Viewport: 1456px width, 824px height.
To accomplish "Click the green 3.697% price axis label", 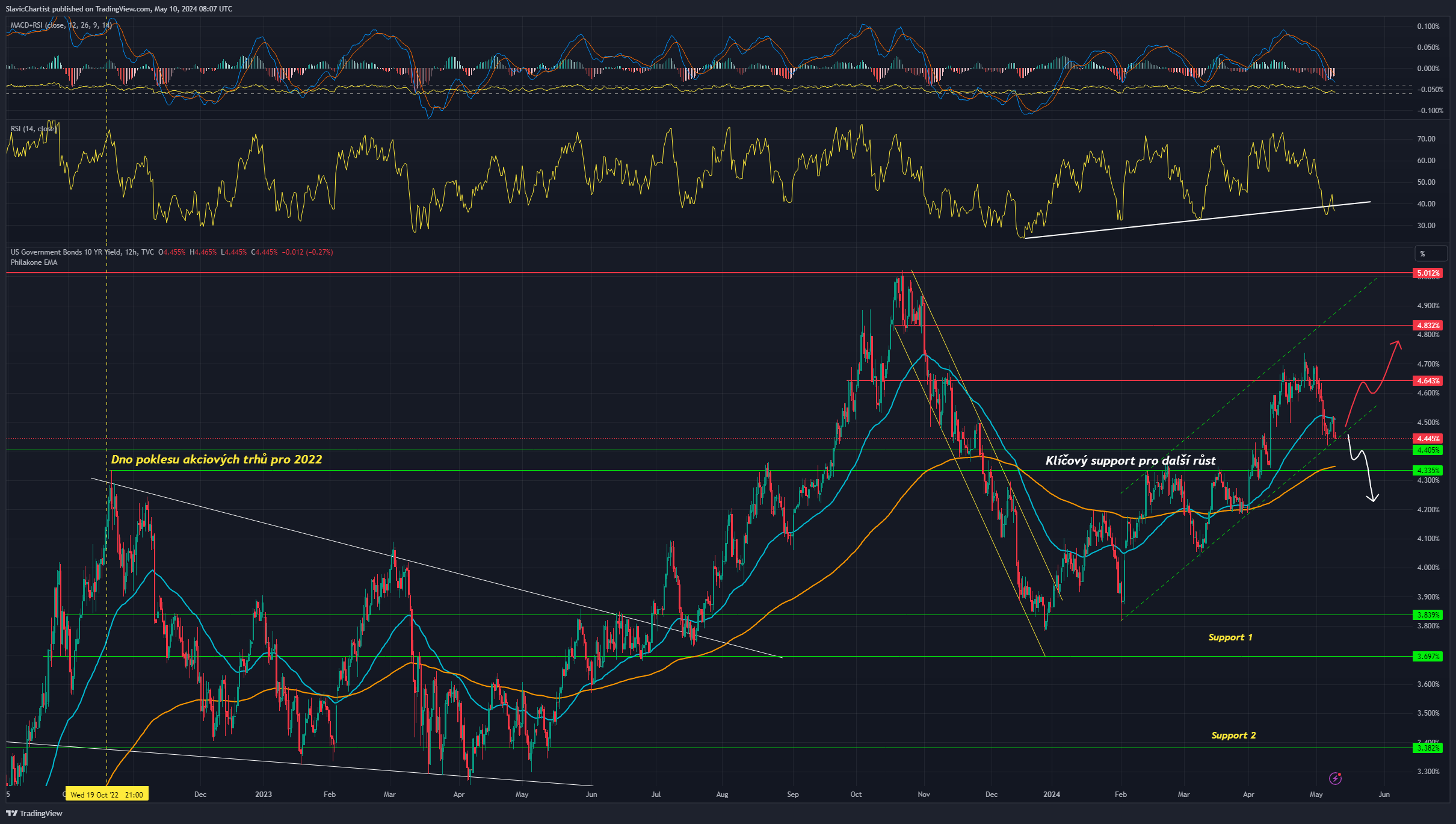I will tap(1428, 656).
